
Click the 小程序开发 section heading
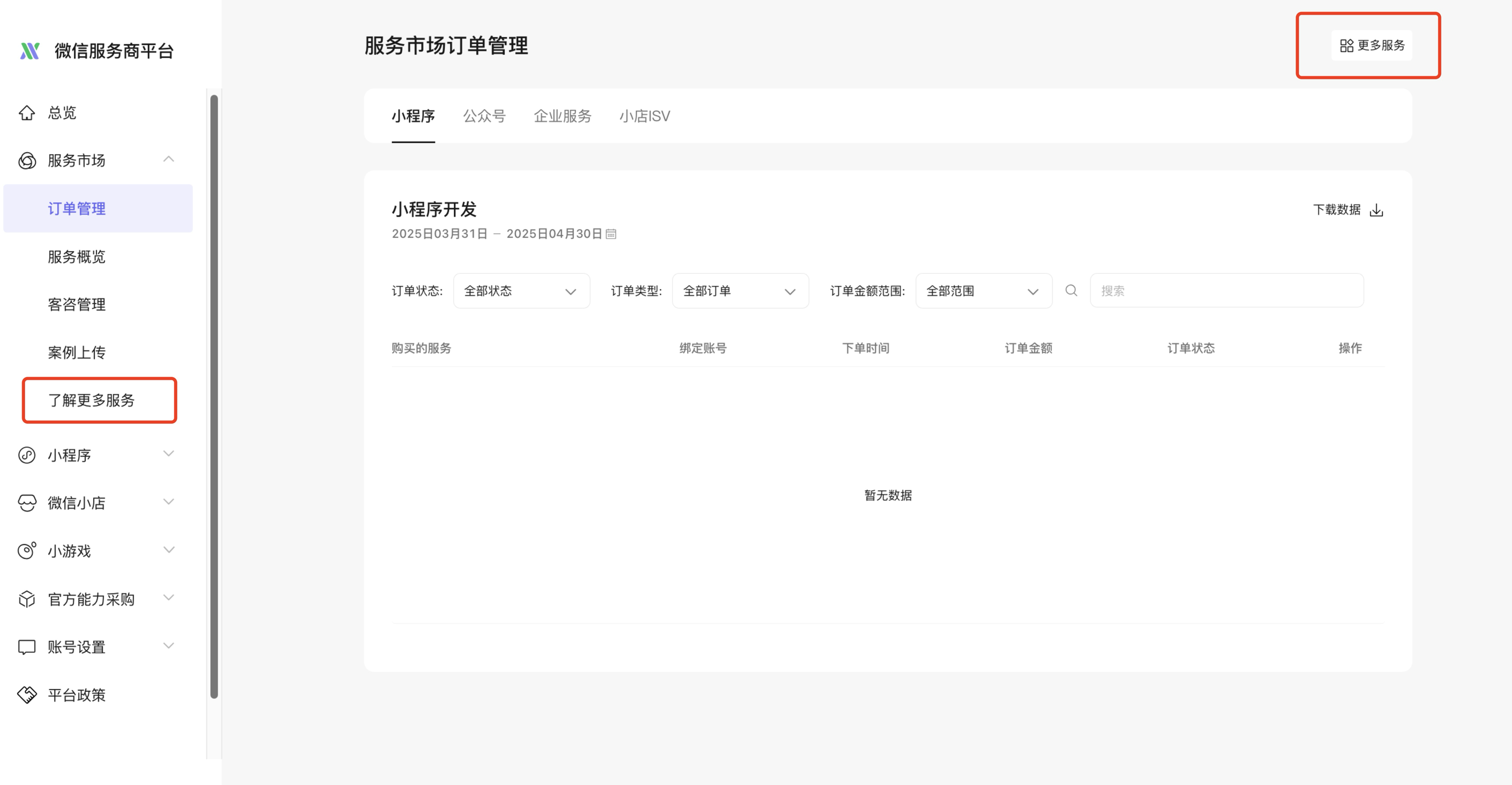(434, 210)
